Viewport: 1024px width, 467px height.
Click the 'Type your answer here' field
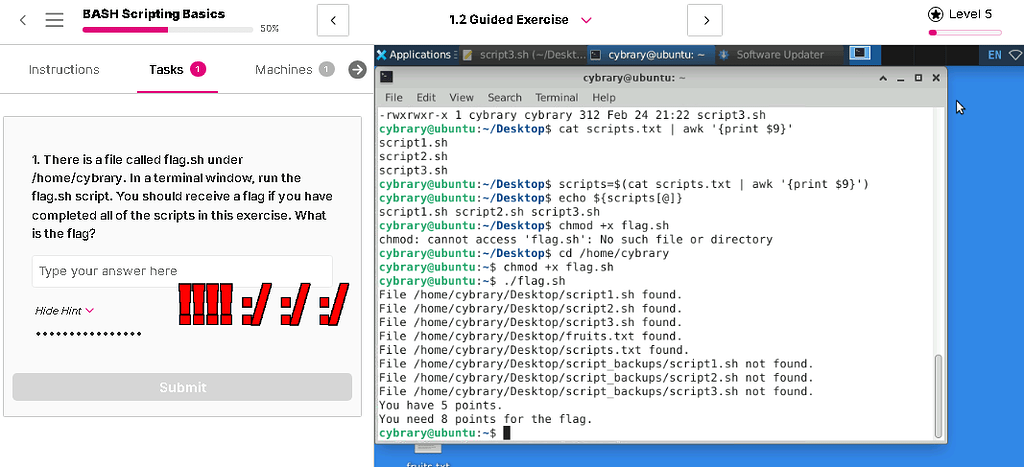pyautogui.click(x=182, y=271)
